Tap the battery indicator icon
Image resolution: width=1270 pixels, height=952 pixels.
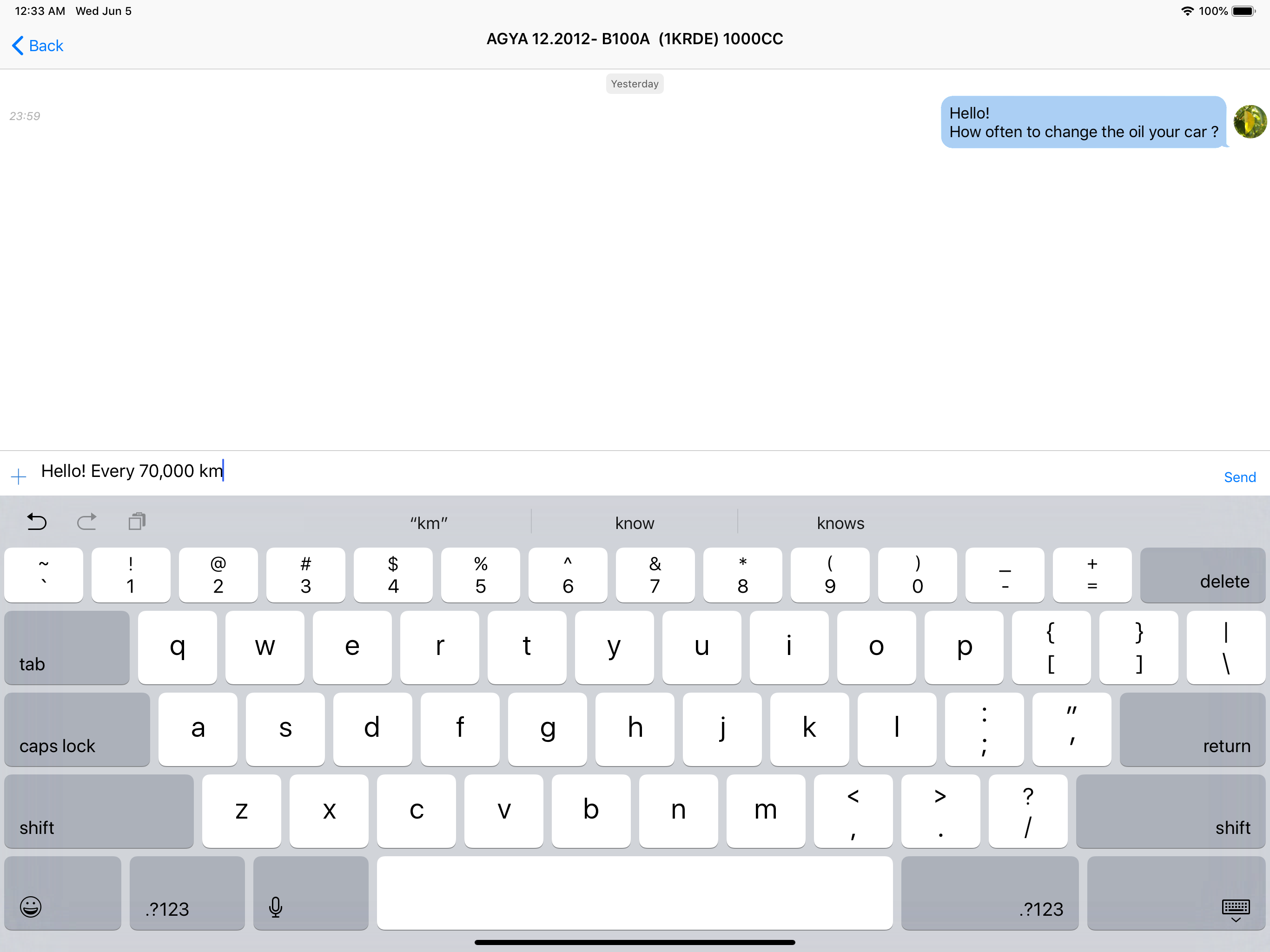(x=1244, y=11)
